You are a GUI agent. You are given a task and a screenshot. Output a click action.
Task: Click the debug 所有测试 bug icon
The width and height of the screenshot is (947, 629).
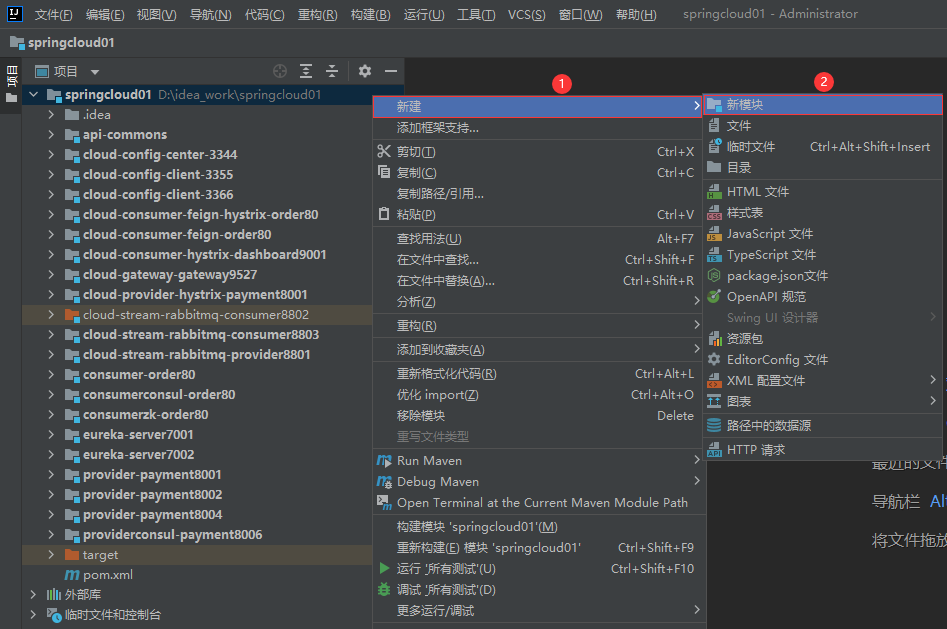click(384, 590)
